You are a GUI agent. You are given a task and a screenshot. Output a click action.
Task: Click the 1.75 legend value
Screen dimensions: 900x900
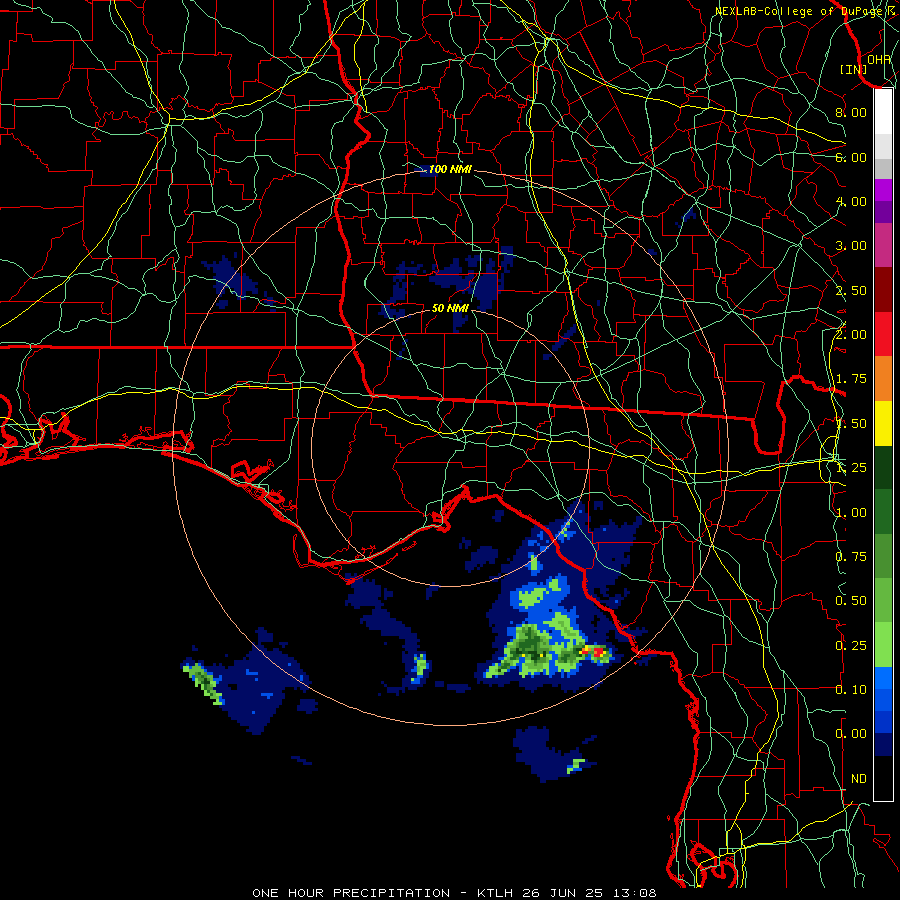pyautogui.click(x=851, y=379)
